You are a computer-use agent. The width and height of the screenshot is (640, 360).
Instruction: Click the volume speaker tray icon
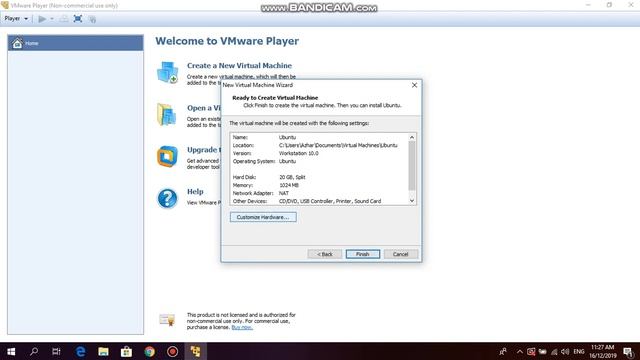[x=565, y=351]
